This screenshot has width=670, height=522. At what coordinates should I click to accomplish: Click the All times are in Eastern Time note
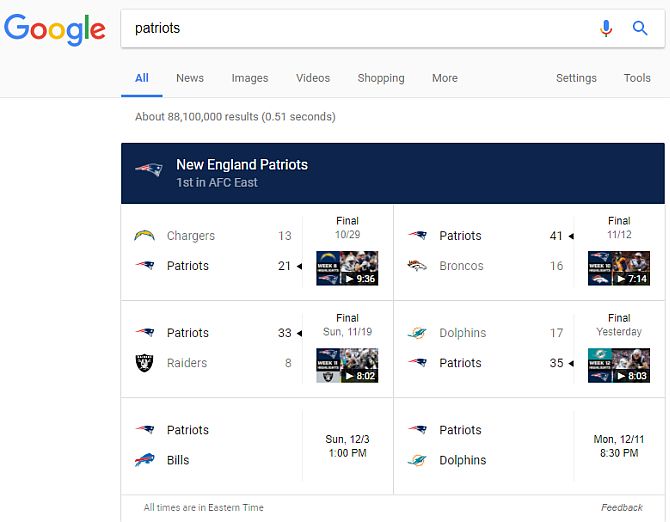point(203,507)
